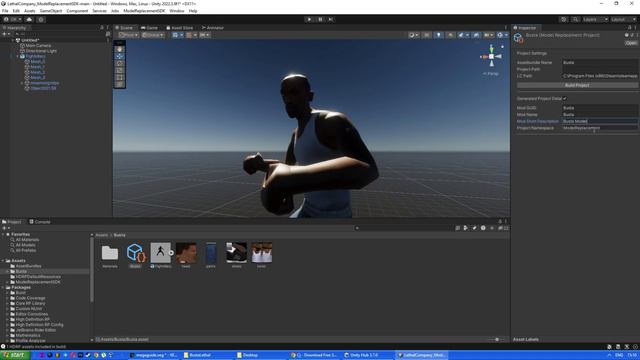Switch to the Console tab

click(40, 222)
